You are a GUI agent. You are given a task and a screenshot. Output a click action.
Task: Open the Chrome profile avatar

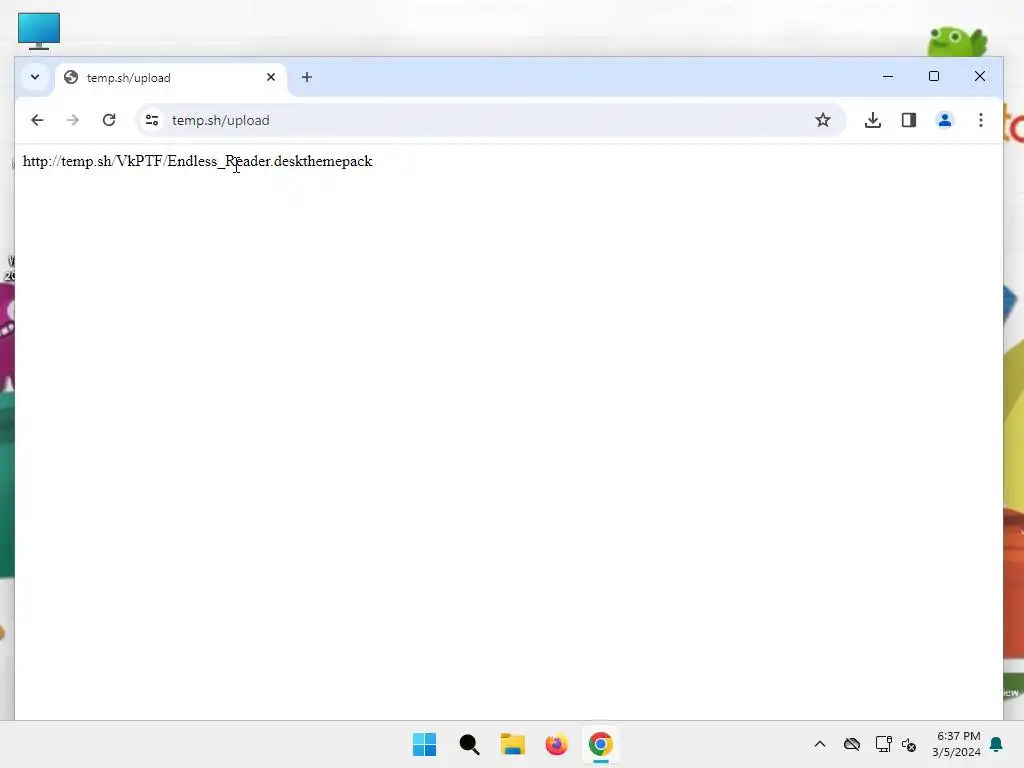coord(944,120)
